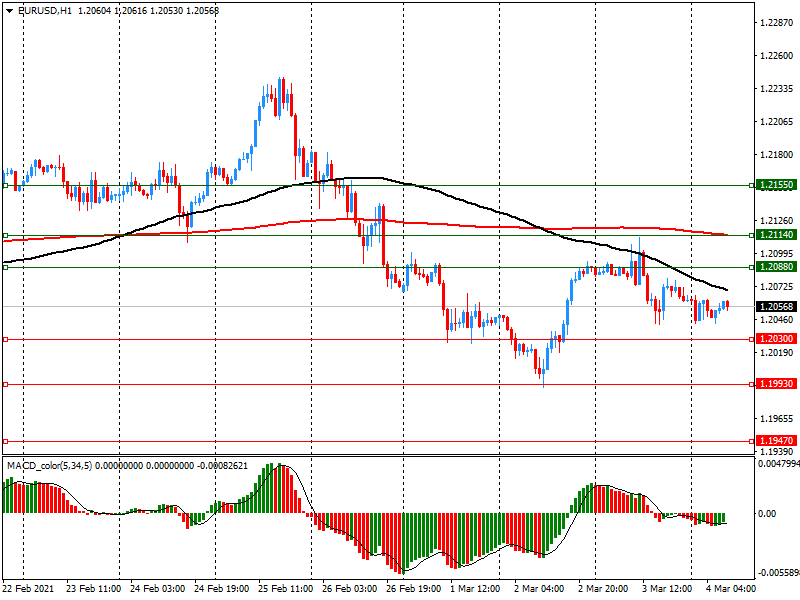Select the current price tag 1.20568

pyautogui.click(x=776, y=306)
